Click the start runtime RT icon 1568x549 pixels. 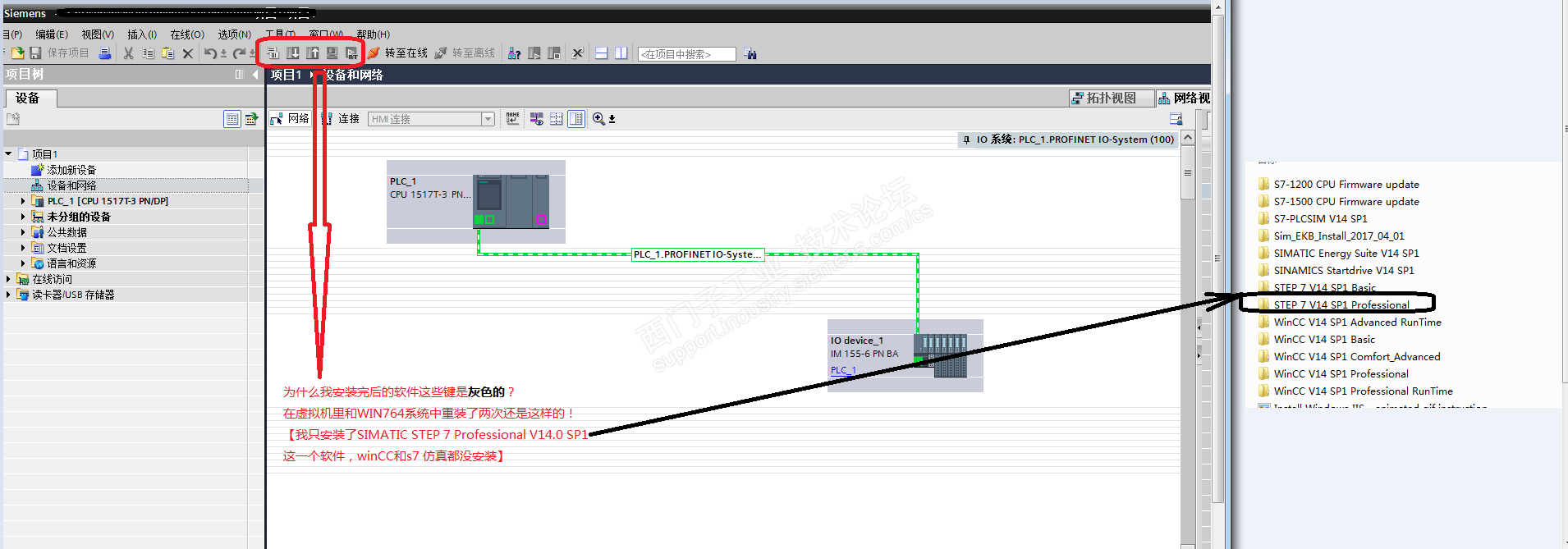tap(351, 53)
